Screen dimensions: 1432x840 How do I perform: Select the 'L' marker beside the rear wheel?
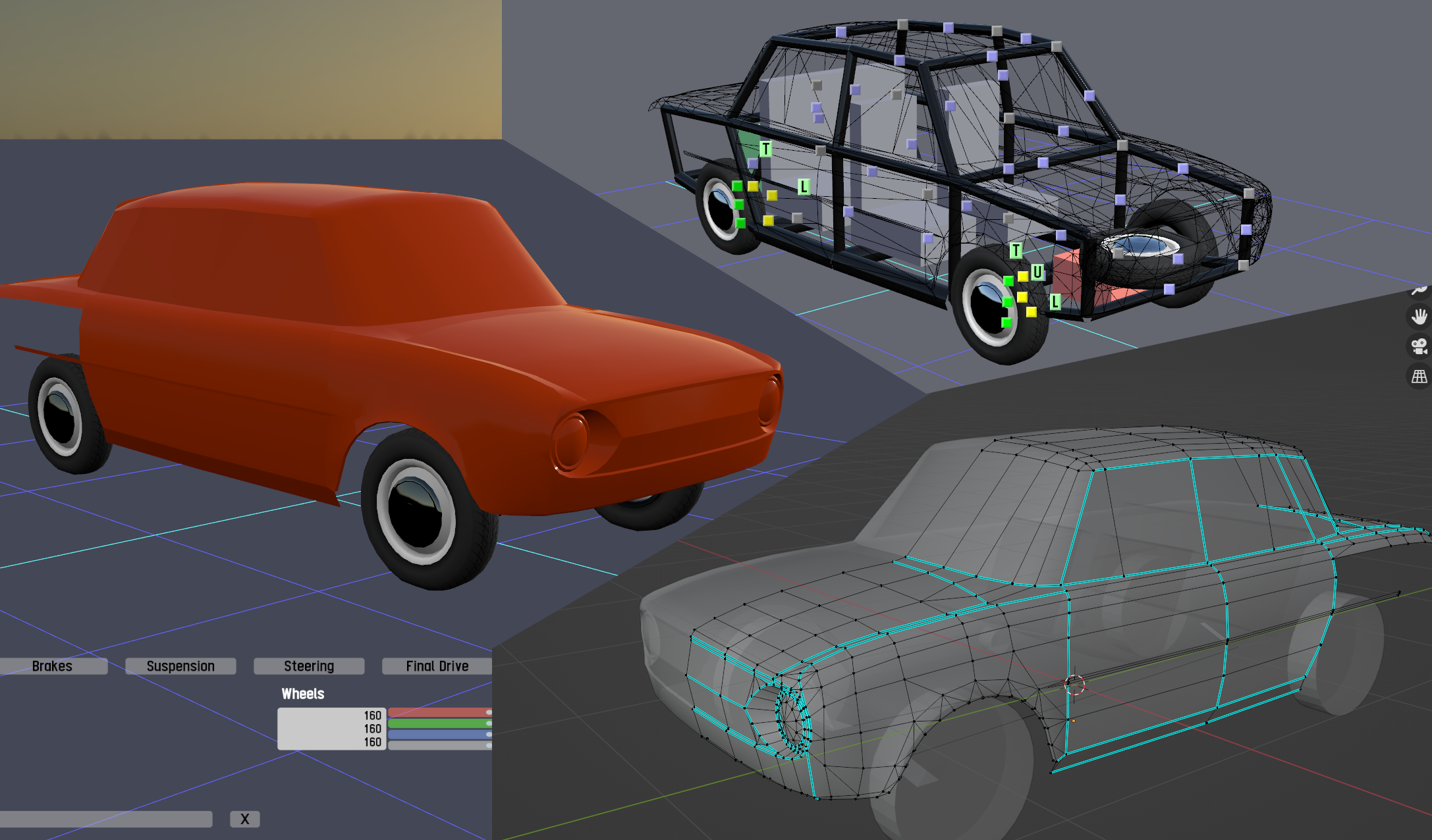click(804, 187)
